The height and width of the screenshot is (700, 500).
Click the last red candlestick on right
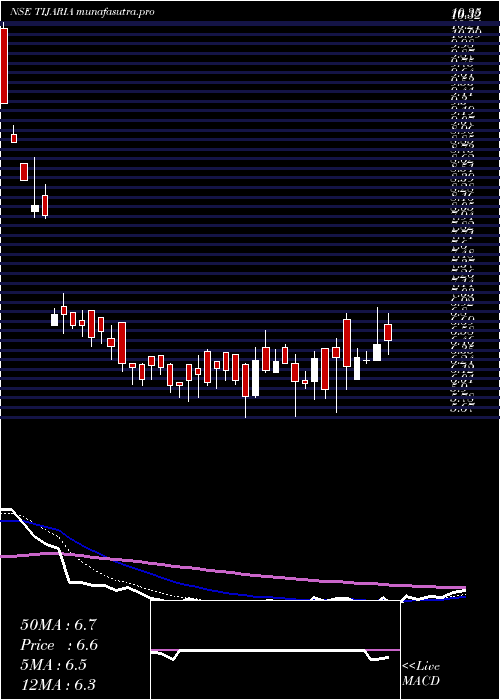[x=388, y=333]
